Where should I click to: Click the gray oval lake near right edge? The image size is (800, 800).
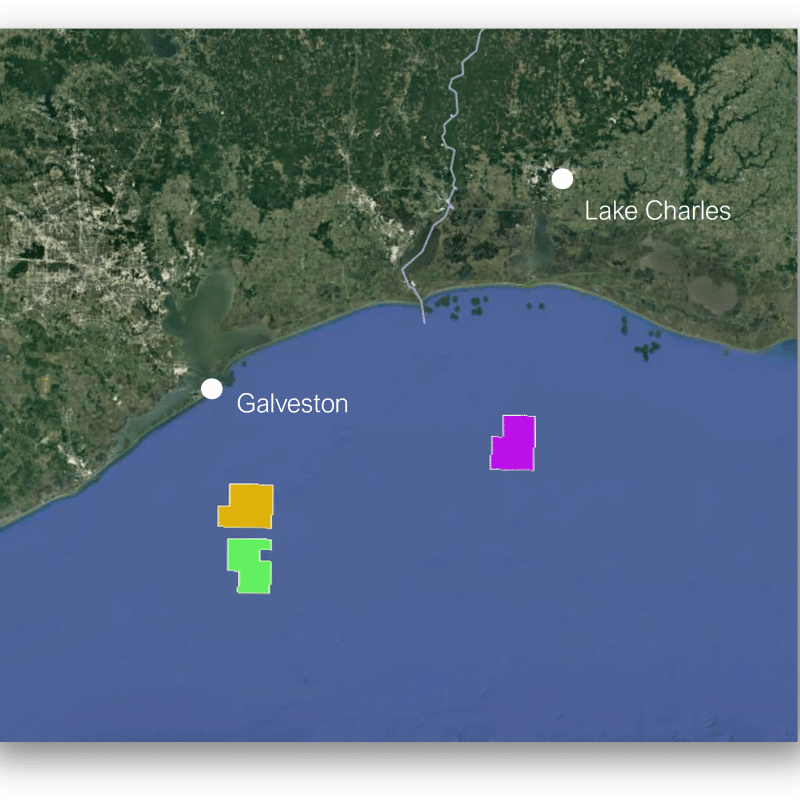click(x=712, y=295)
